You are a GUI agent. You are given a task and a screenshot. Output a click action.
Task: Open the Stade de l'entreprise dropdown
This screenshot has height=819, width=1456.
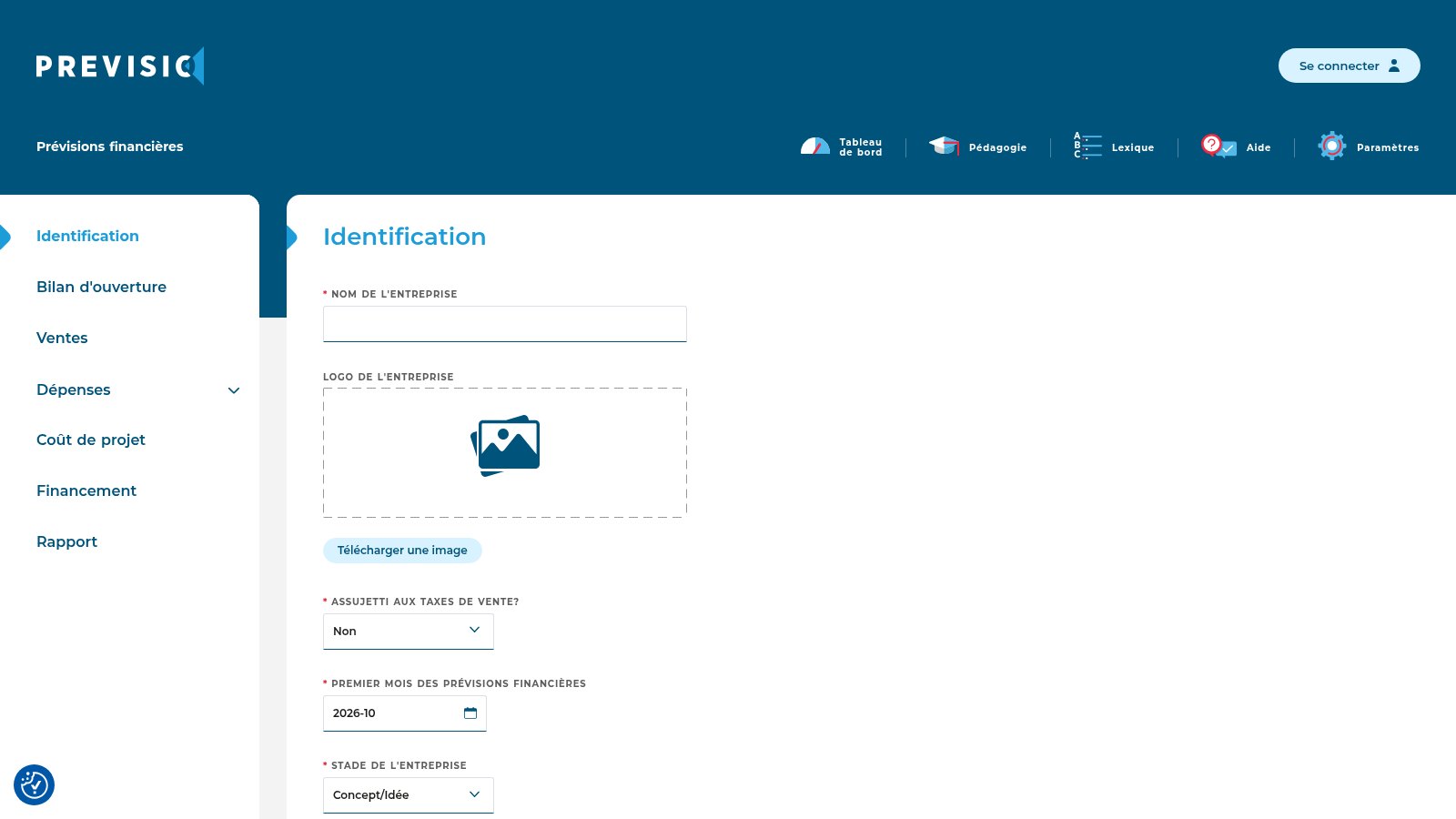[409, 795]
